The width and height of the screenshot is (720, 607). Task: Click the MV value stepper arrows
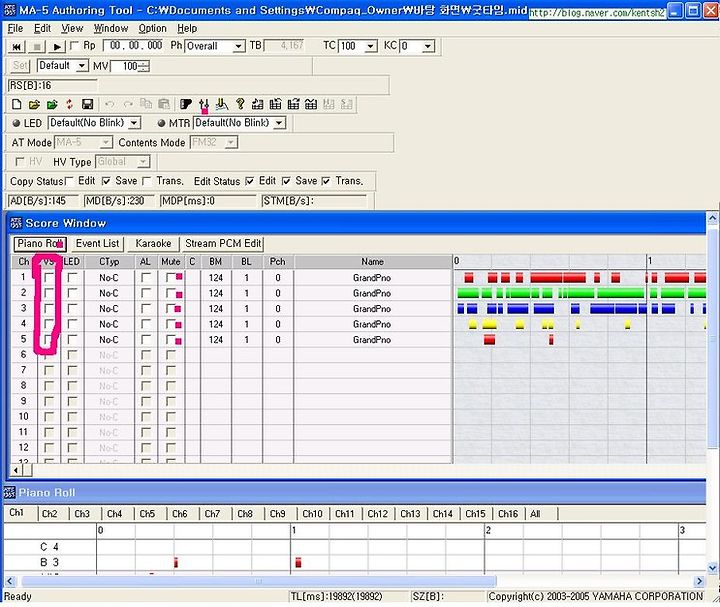[144, 67]
